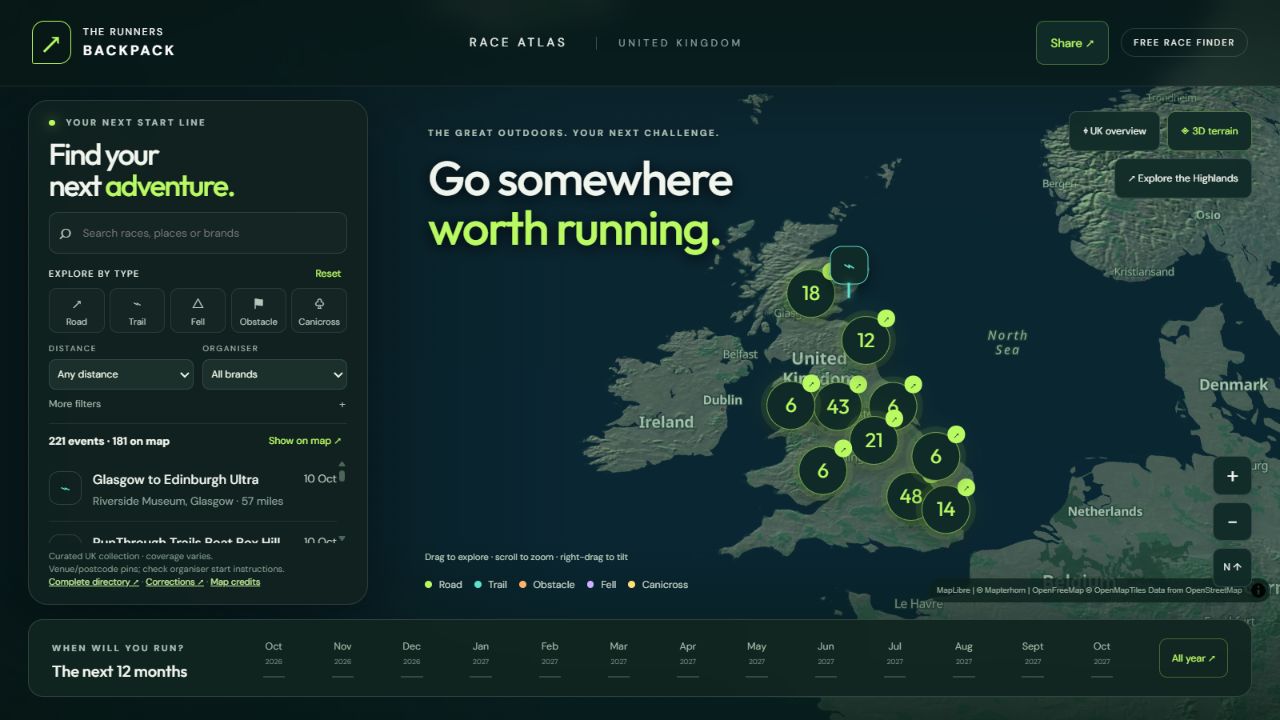Open the map cluster showing 12 races
The height and width of the screenshot is (720, 1280).
pyautogui.click(x=866, y=340)
